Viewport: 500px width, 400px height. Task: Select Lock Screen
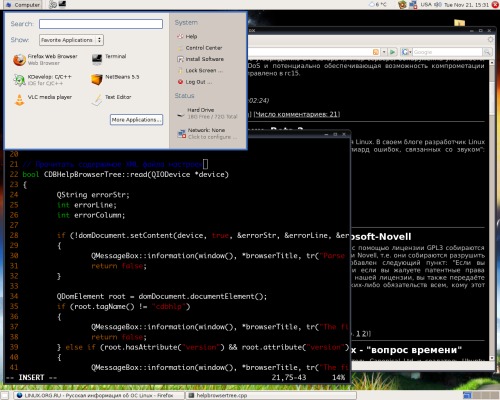coord(200,70)
